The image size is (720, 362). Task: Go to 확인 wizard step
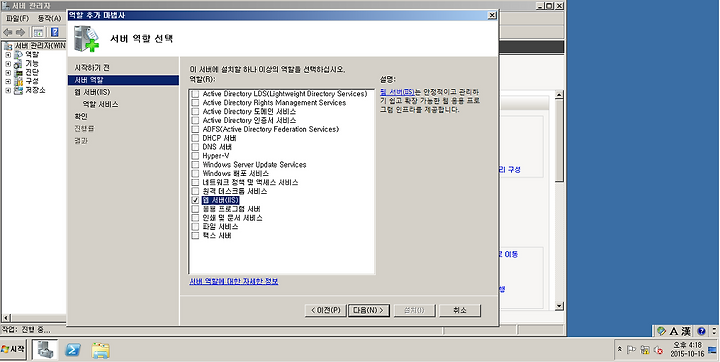click(x=80, y=117)
